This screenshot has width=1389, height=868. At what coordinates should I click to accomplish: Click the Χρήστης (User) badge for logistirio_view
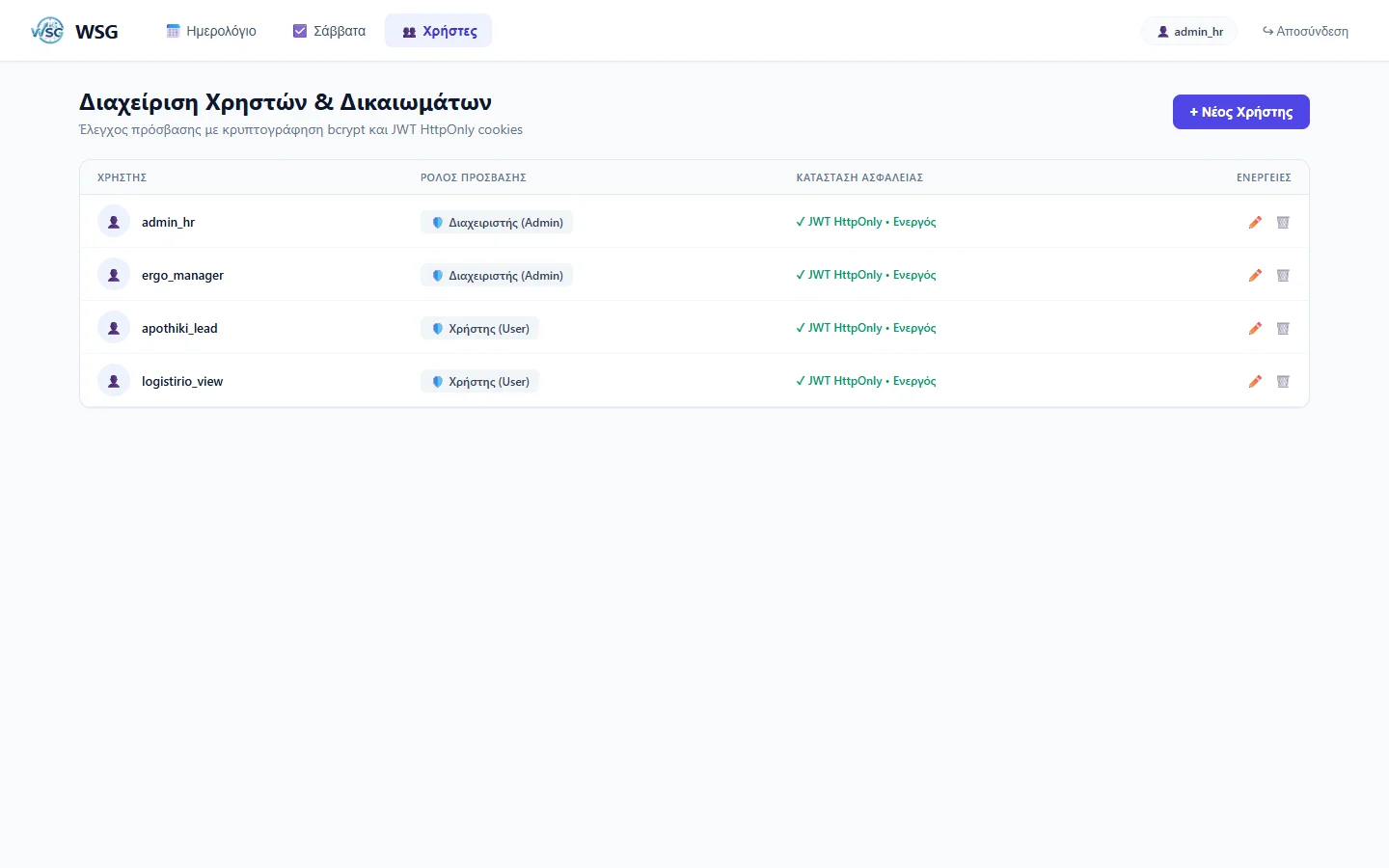coord(480,381)
